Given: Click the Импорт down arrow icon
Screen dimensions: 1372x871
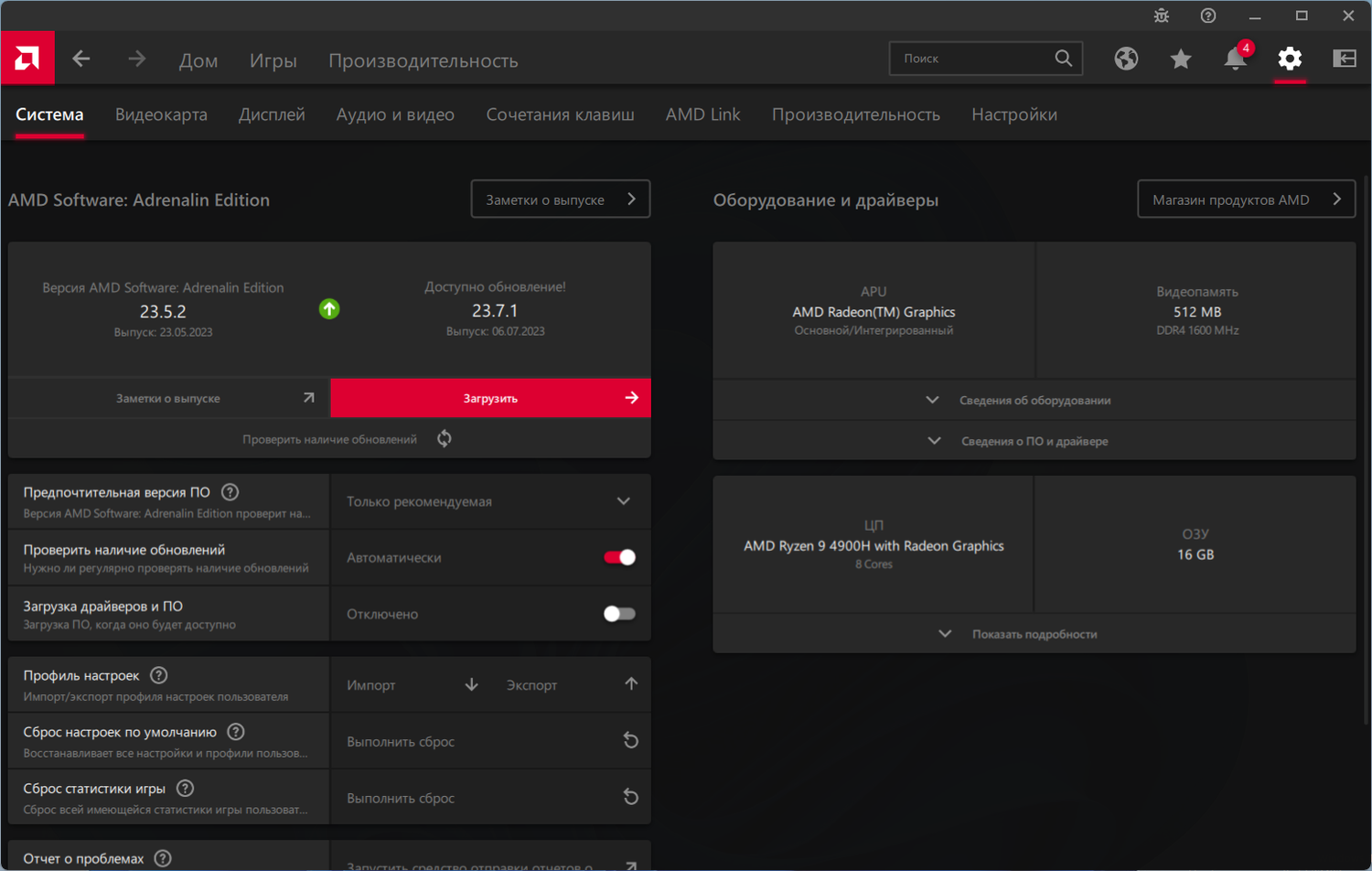Looking at the screenshot, I should [x=472, y=684].
